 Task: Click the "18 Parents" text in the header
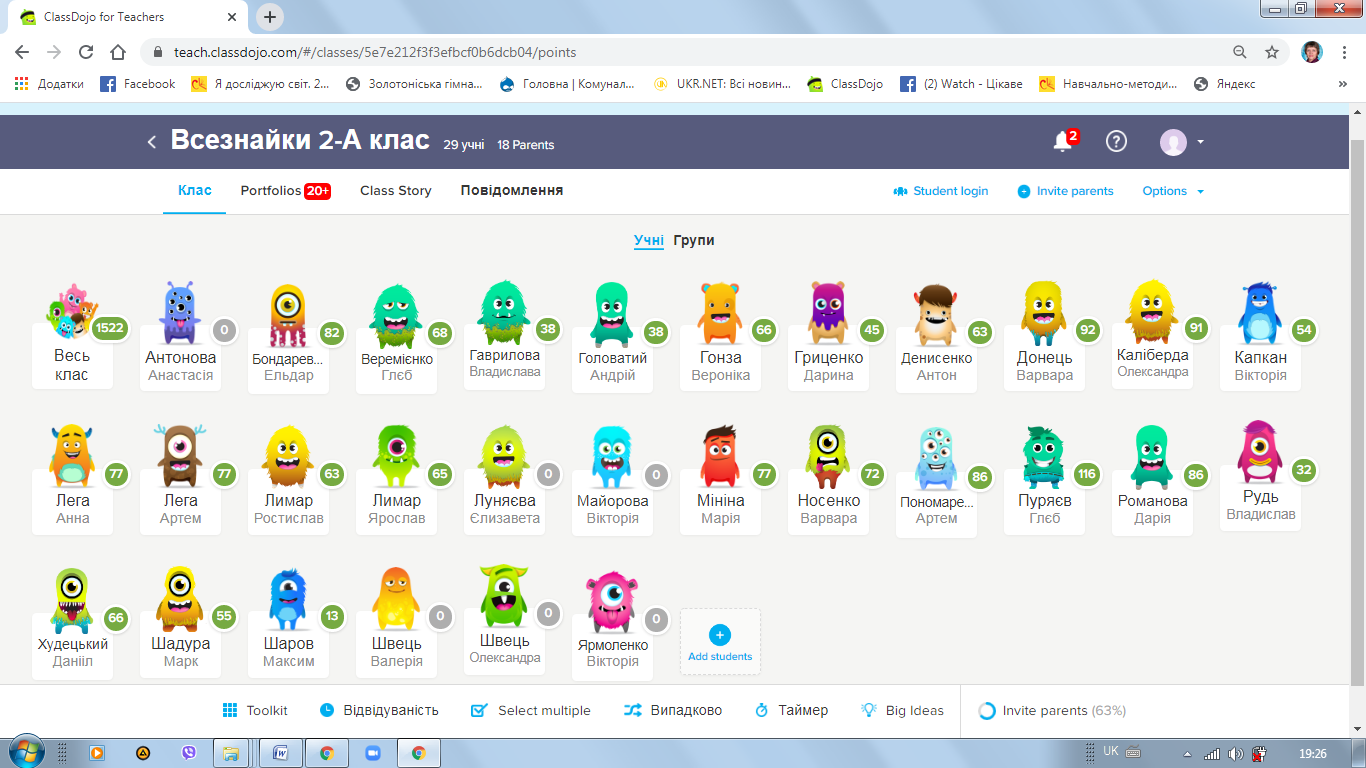pyautogui.click(x=526, y=145)
